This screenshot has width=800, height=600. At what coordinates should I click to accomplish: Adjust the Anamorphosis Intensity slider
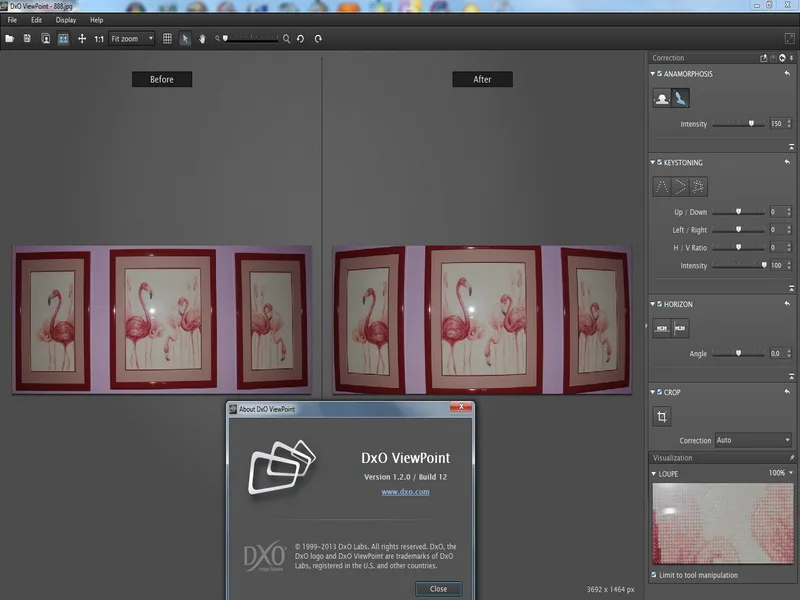[738, 123]
